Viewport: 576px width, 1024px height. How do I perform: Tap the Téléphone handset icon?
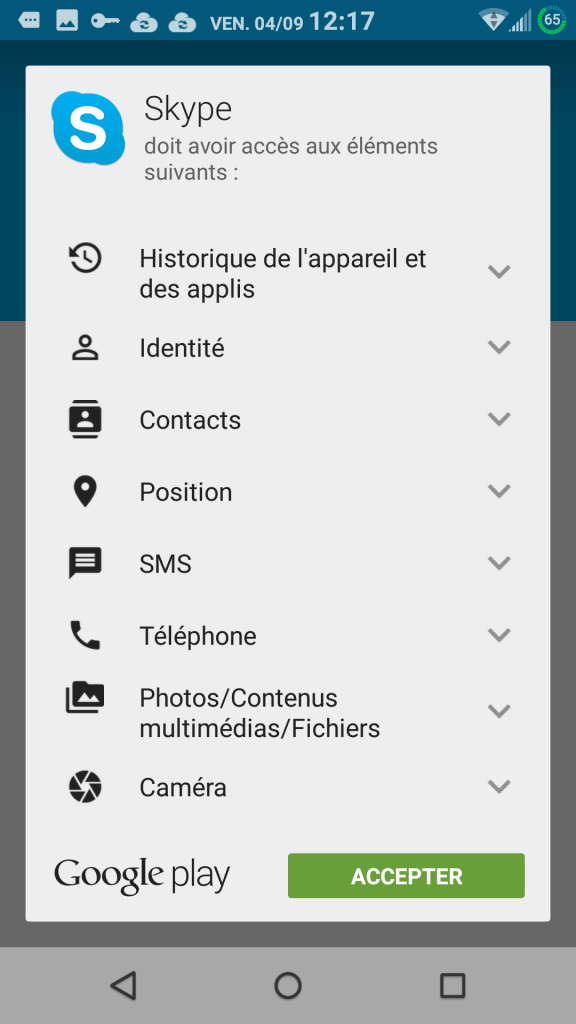tap(86, 635)
